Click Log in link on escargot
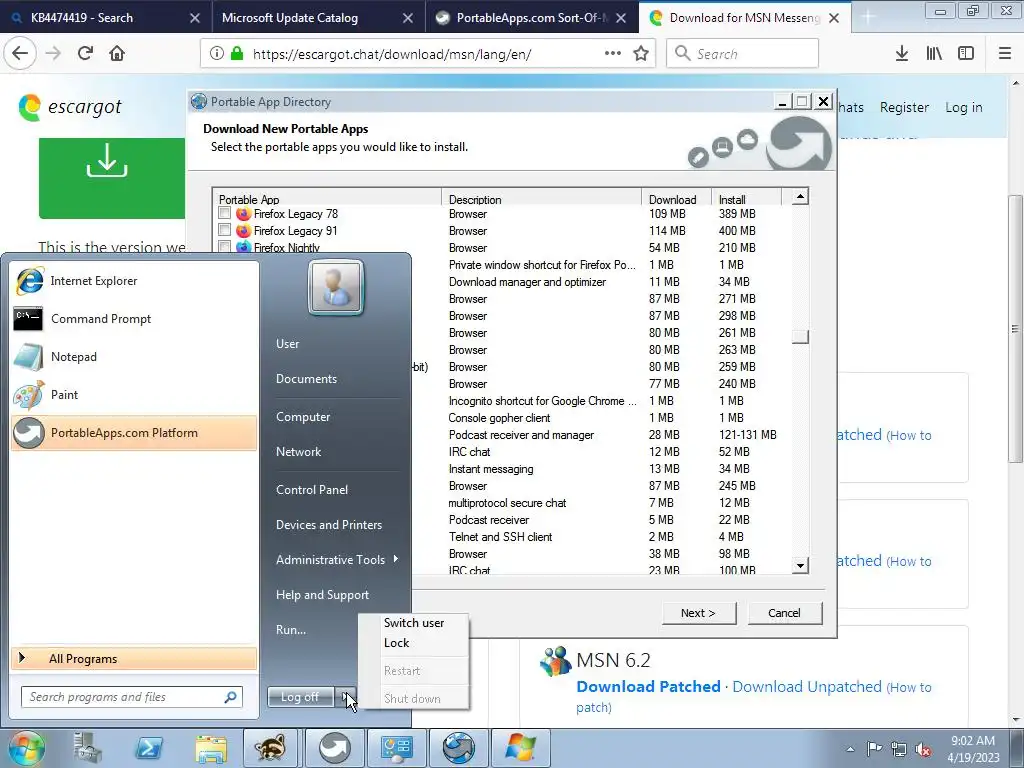This screenshot has width=1024, height=768. click(x=964, y=107)
